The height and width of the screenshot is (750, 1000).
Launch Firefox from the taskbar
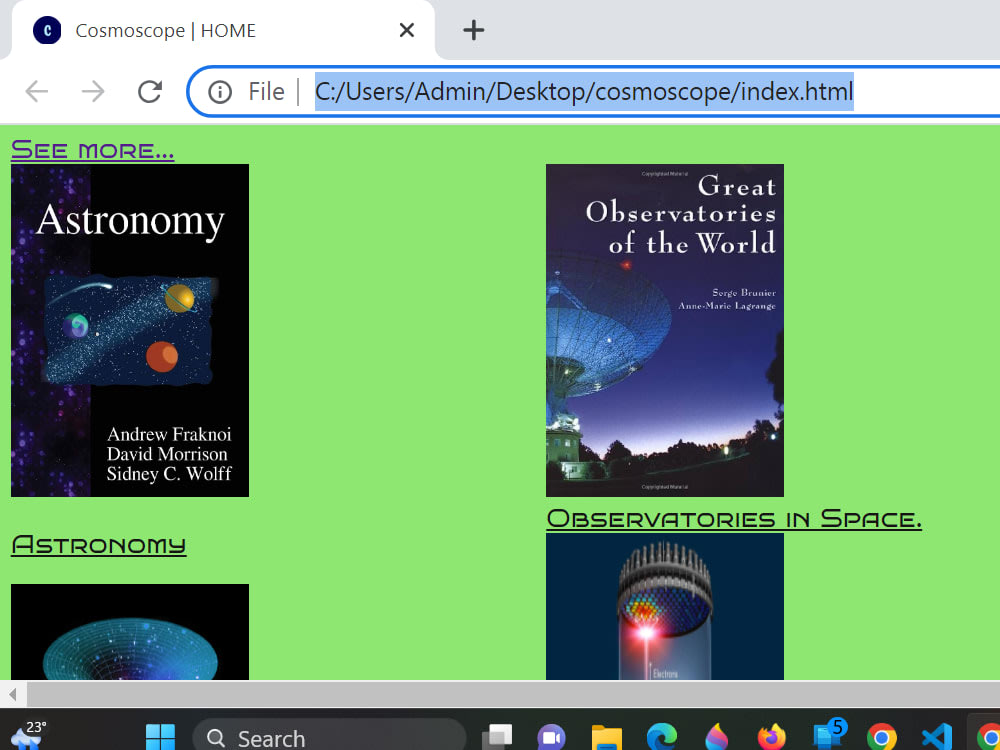772,738
